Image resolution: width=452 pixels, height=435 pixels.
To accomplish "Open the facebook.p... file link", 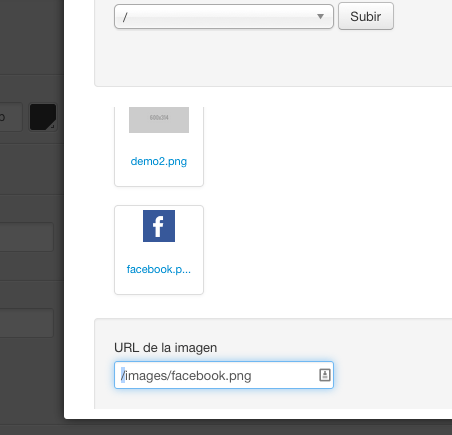I will [x=159, y=269].
